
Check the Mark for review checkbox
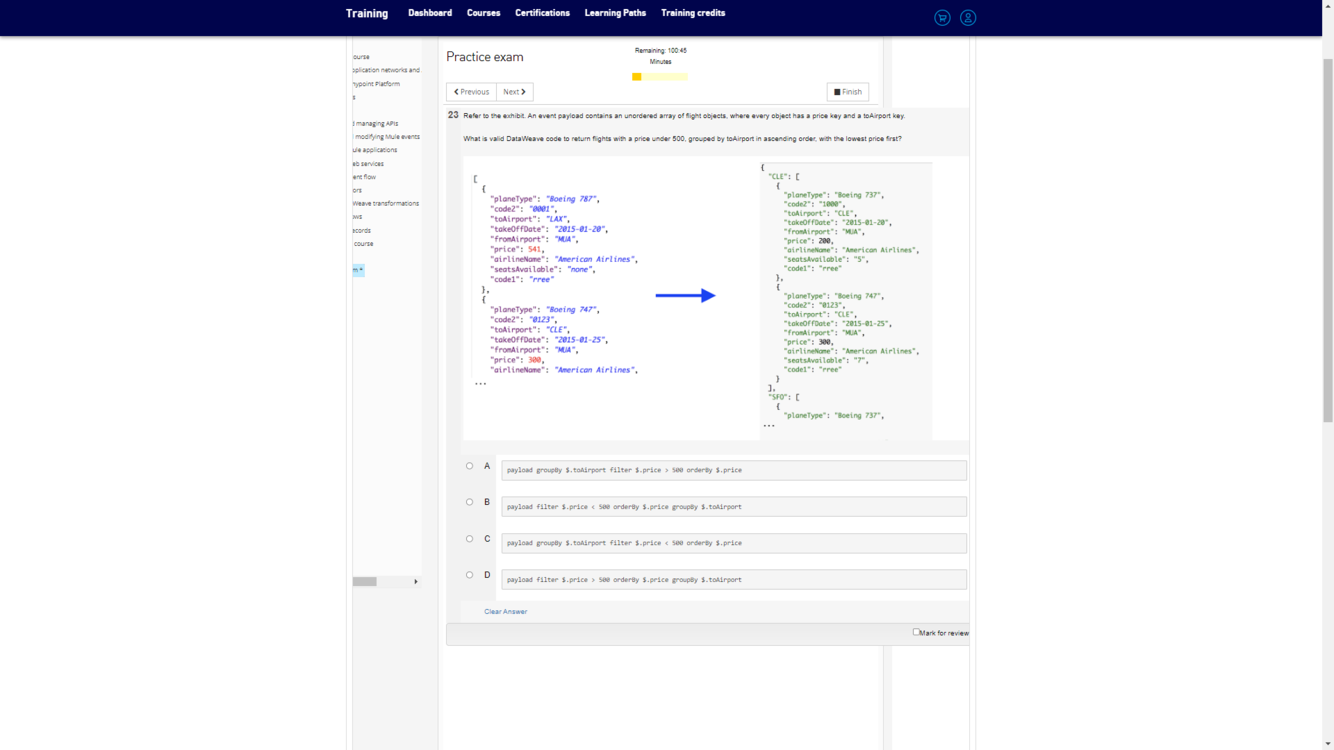click(x=916, y=632)
